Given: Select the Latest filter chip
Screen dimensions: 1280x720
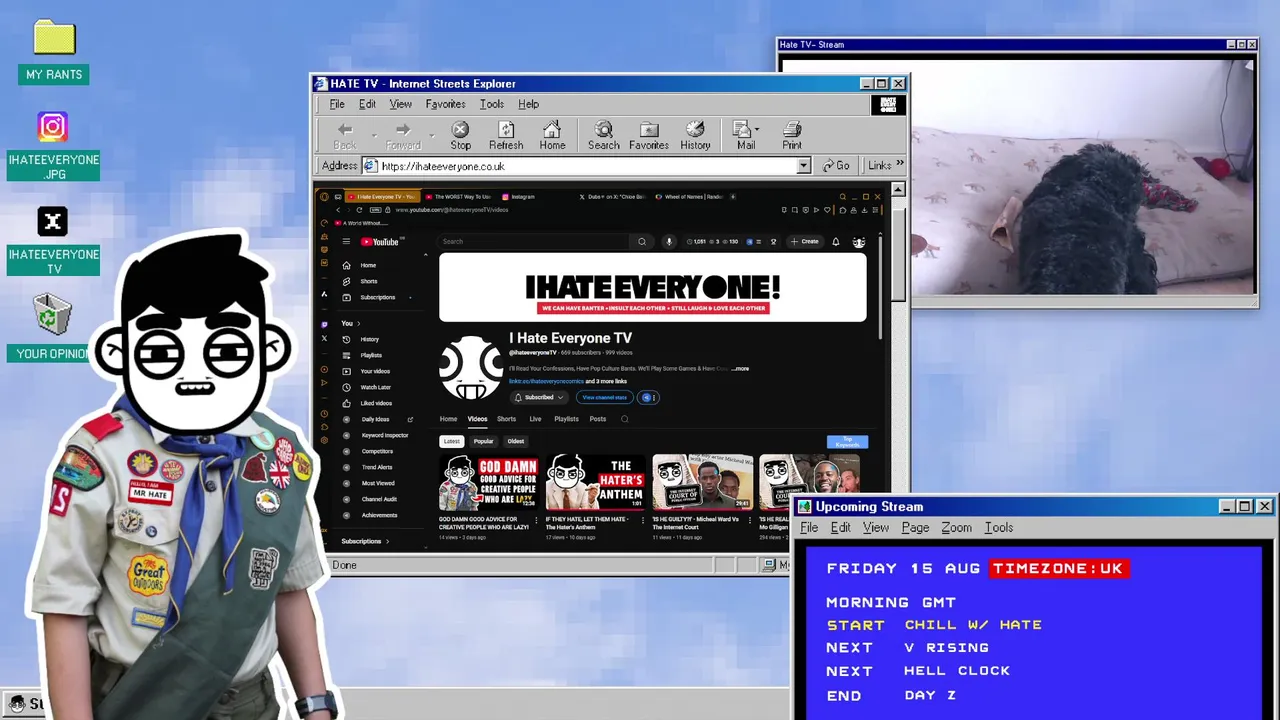Looking at the screenshot, I should point(452,441).
